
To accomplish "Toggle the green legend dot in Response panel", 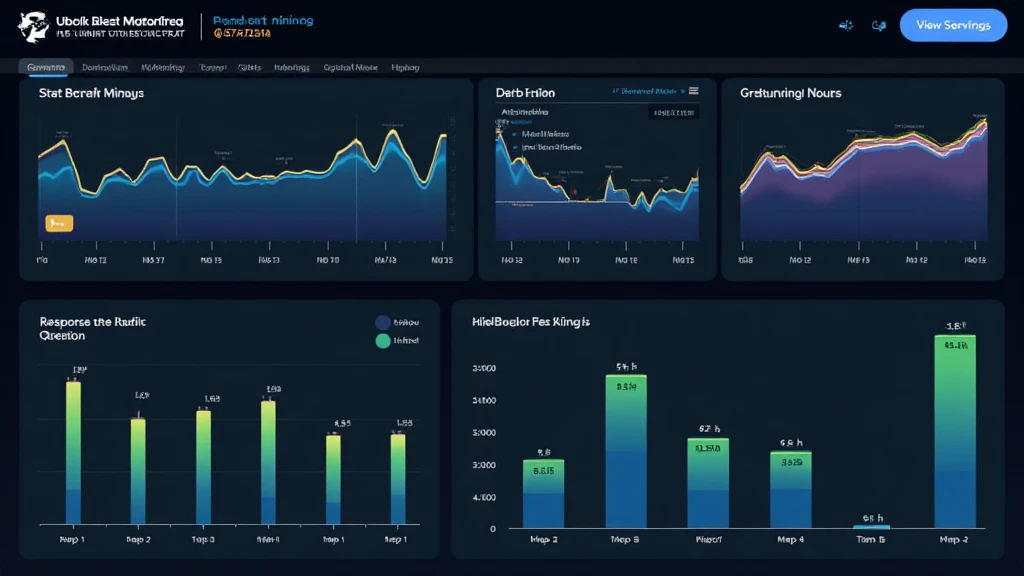I will point(382,341).
